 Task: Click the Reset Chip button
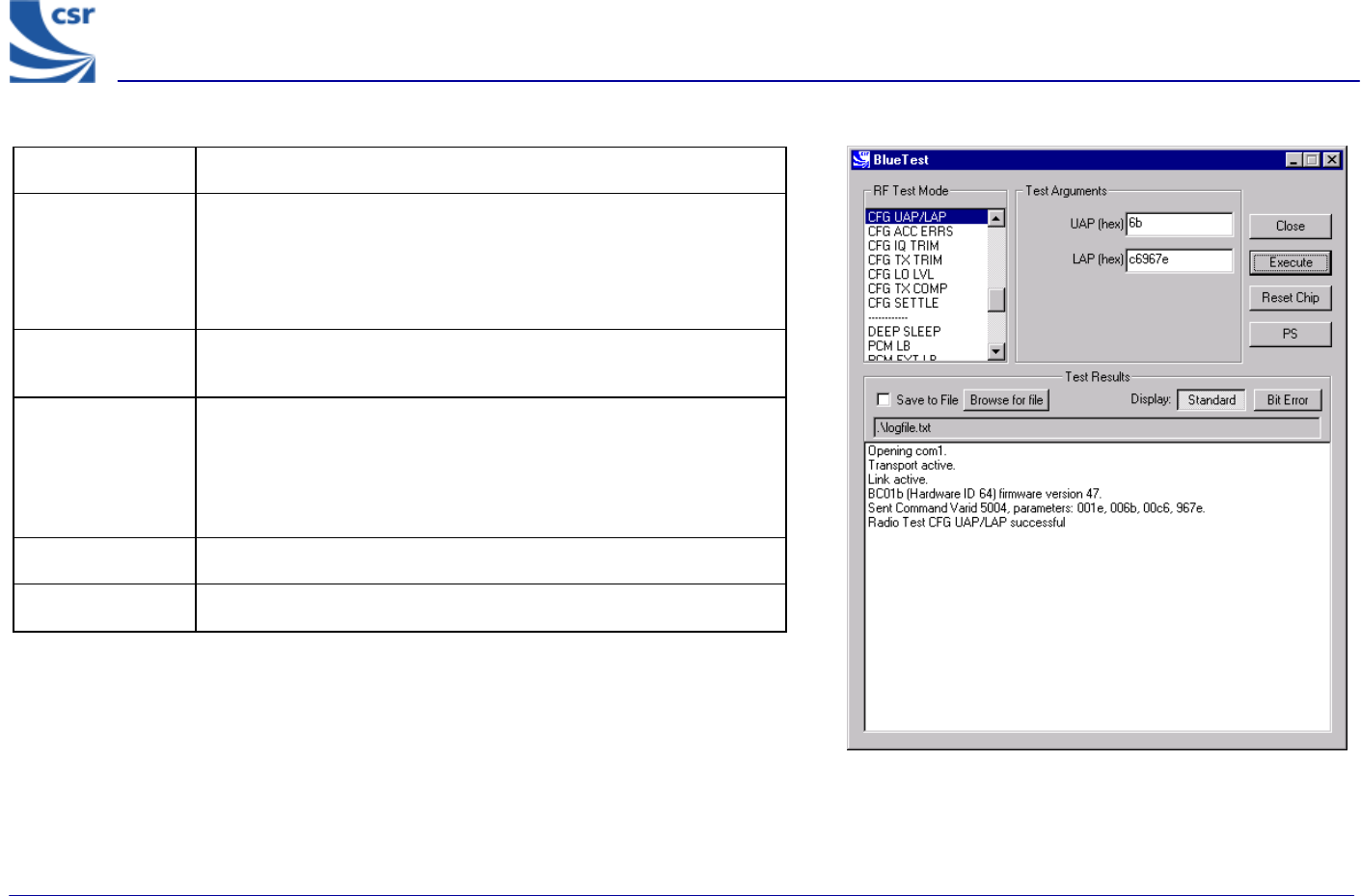pyautogui.click(x=1291, y=298)
